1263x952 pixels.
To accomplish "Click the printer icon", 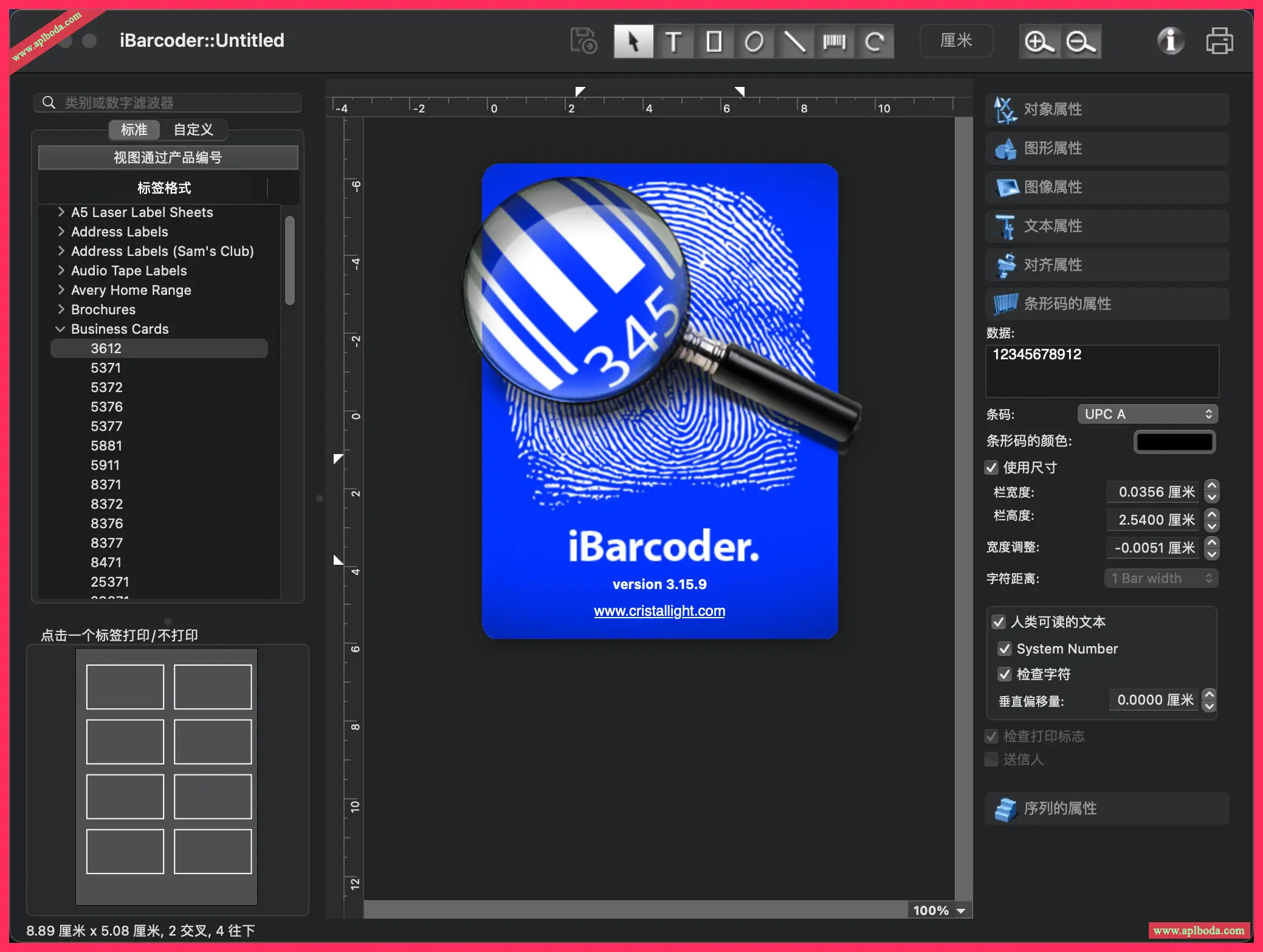I will coord(1219,41).
